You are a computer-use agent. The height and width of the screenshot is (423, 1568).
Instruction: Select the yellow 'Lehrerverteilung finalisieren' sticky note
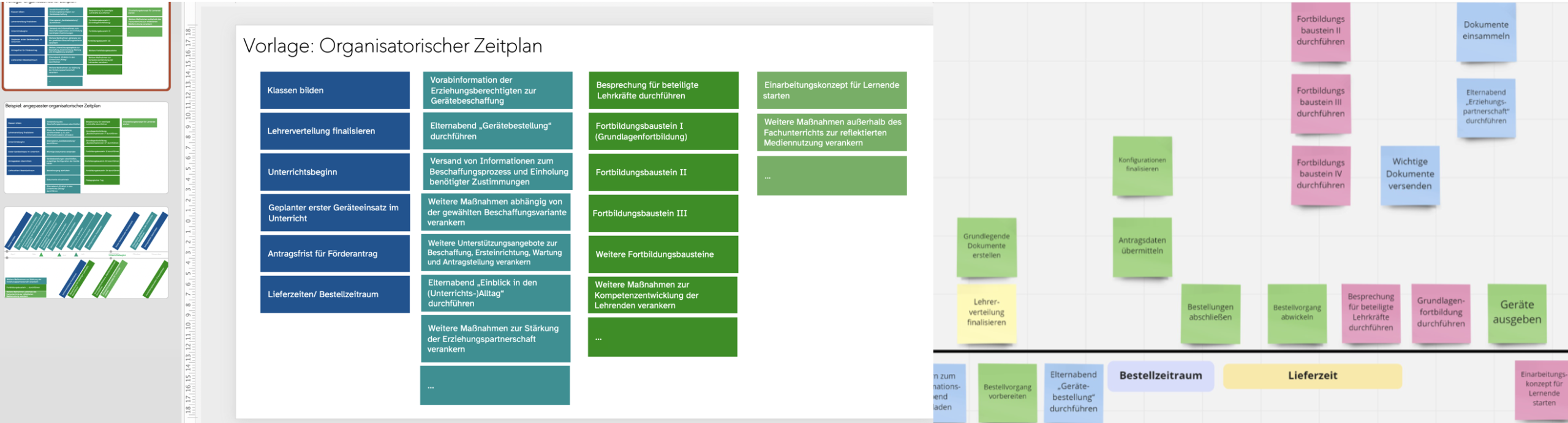point(986,313)
